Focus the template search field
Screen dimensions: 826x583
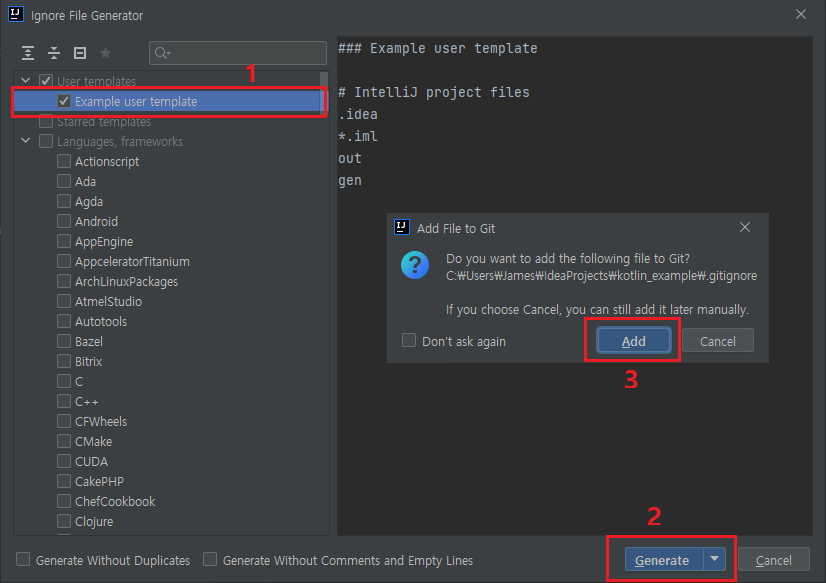pos(238,53)
